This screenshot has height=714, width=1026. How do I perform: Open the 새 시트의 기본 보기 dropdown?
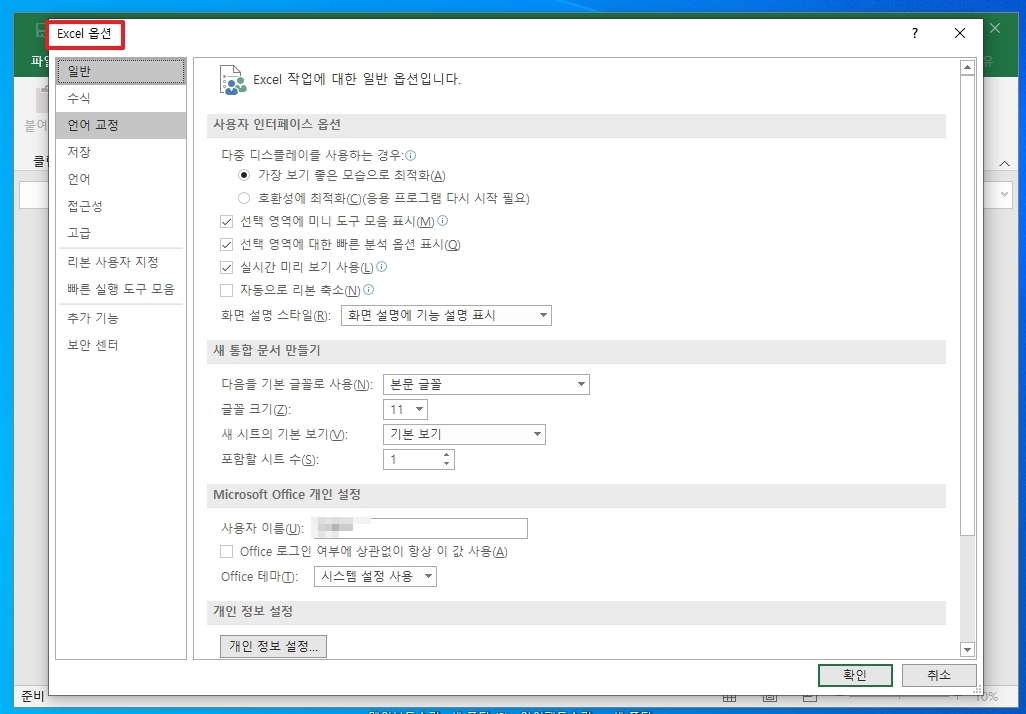[x=464, y=435]
